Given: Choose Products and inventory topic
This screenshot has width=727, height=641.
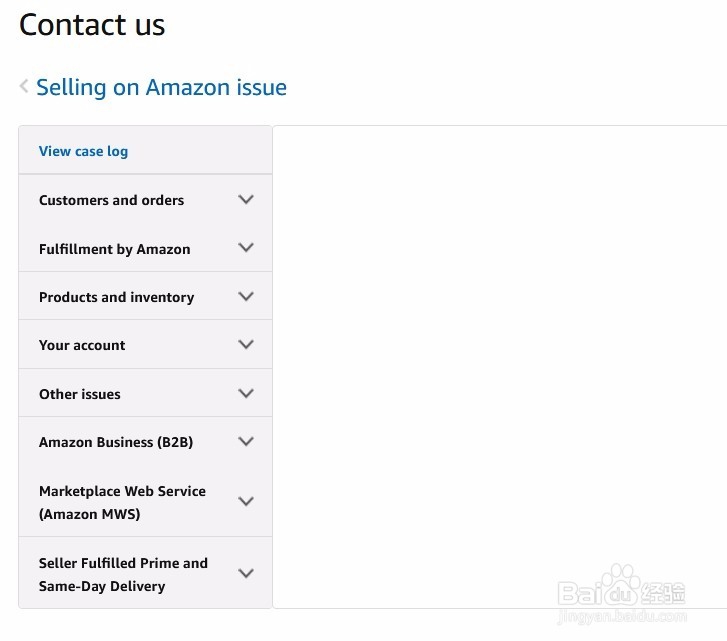Looking at the screenshot, I should (116, 297).
